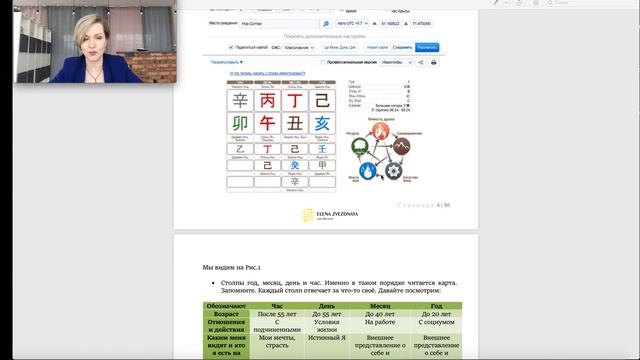The height and width of the screenshot is (360, 640).
Task: Click the red 午 branch cell
Action: (x=267, y=123)
